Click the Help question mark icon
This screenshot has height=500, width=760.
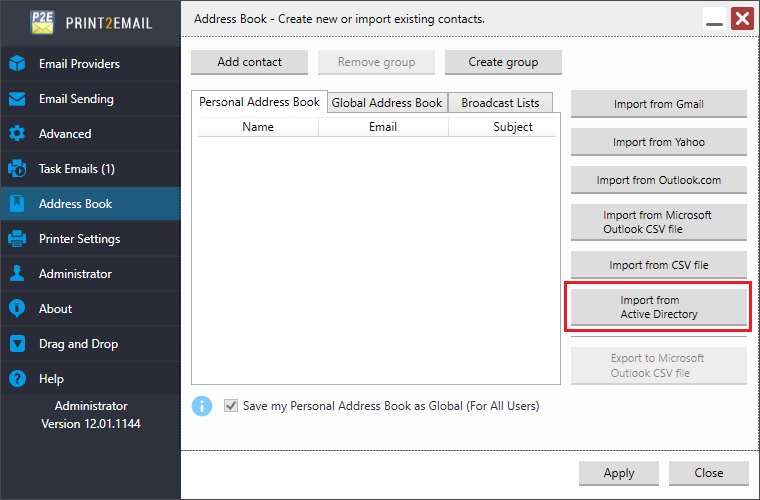[17, 378]
